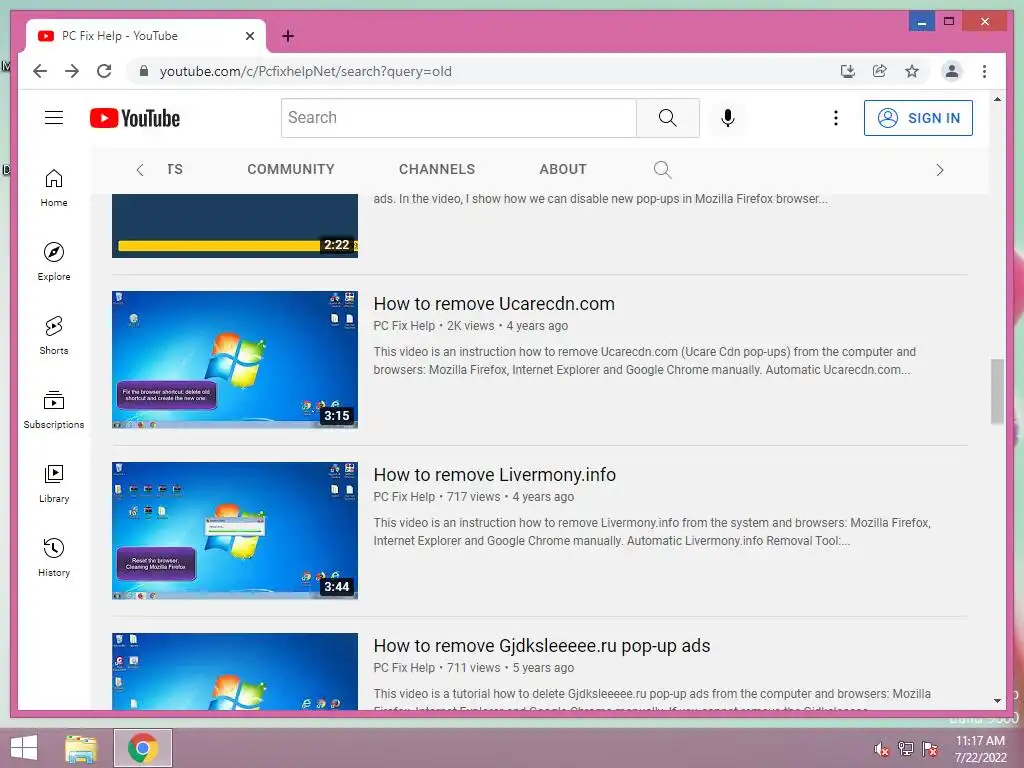Viewport: 1024px width, 768px height.
Task: Switch to the COMMUNITY tab
Action: click(x=291, y=169)
